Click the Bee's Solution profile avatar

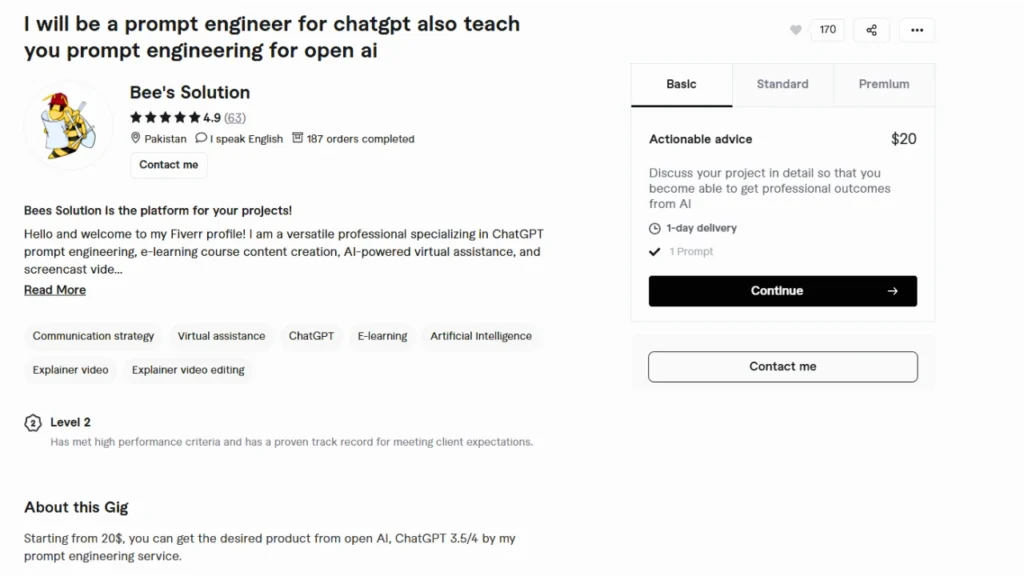click(68, 125)
